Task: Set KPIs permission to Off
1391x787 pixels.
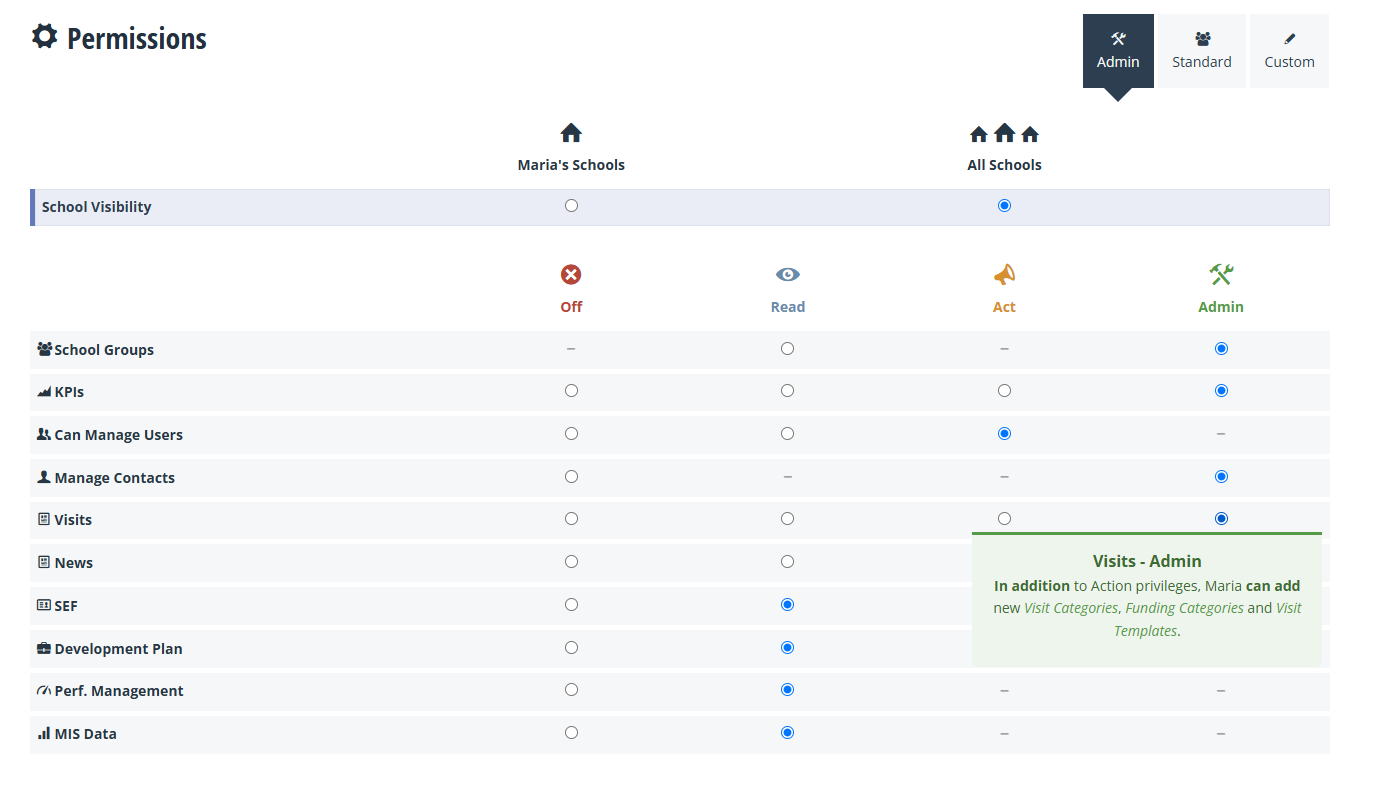Action: click(x=571, y=391)
